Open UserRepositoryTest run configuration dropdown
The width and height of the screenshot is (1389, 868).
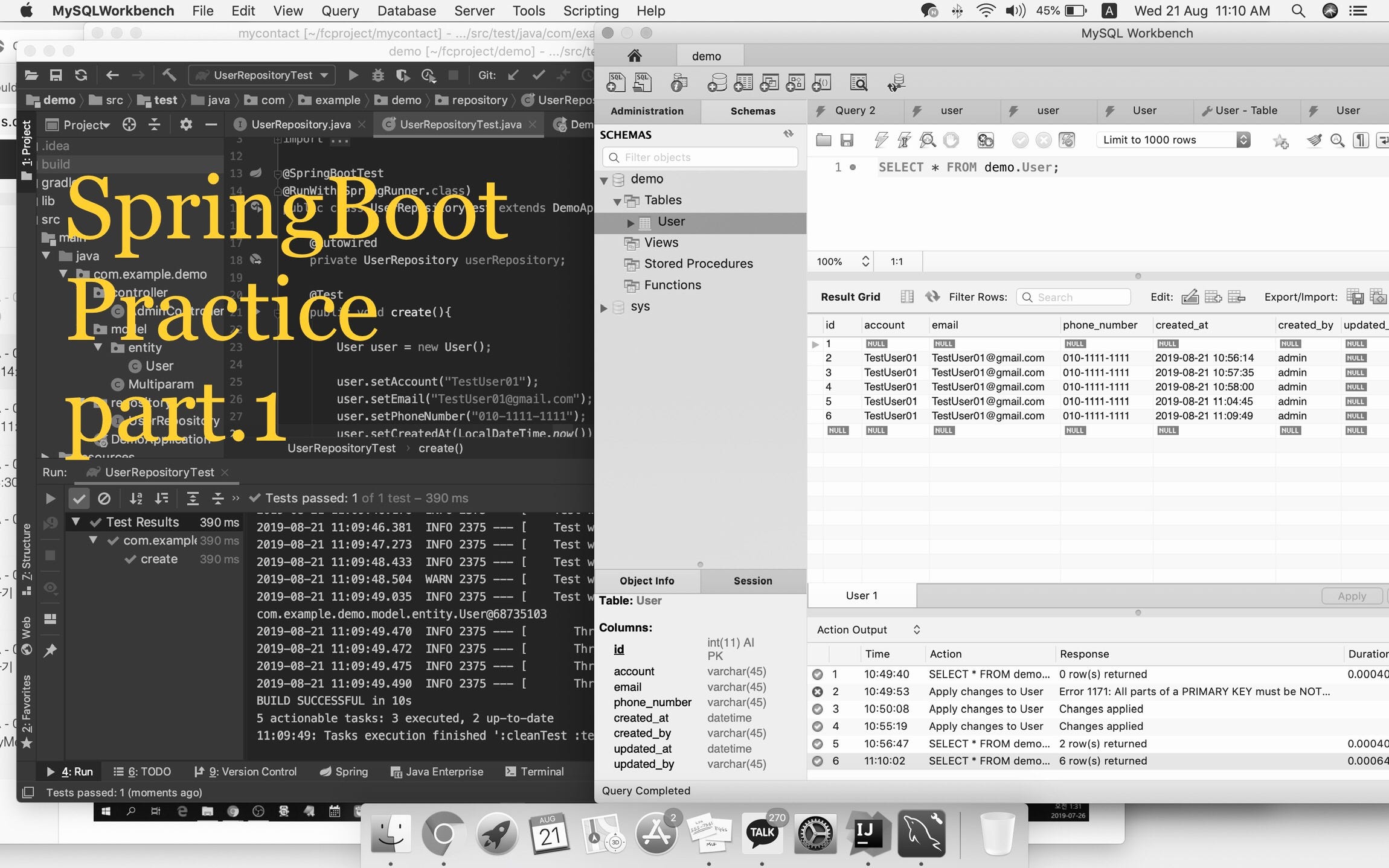click(262, 75)
